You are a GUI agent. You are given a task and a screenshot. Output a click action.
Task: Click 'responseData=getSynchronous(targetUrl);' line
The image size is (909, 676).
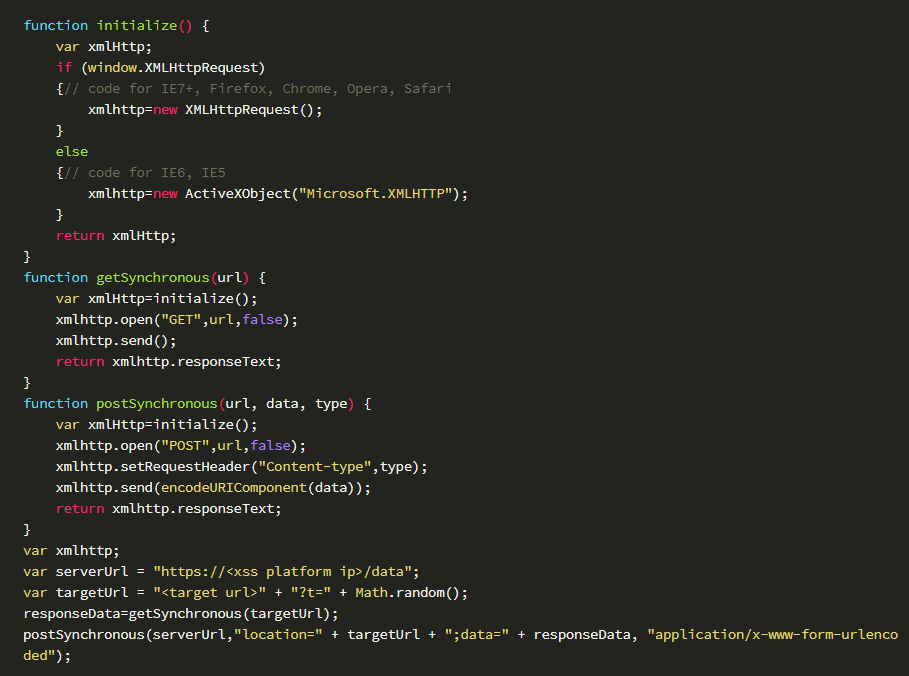(181, 613)
